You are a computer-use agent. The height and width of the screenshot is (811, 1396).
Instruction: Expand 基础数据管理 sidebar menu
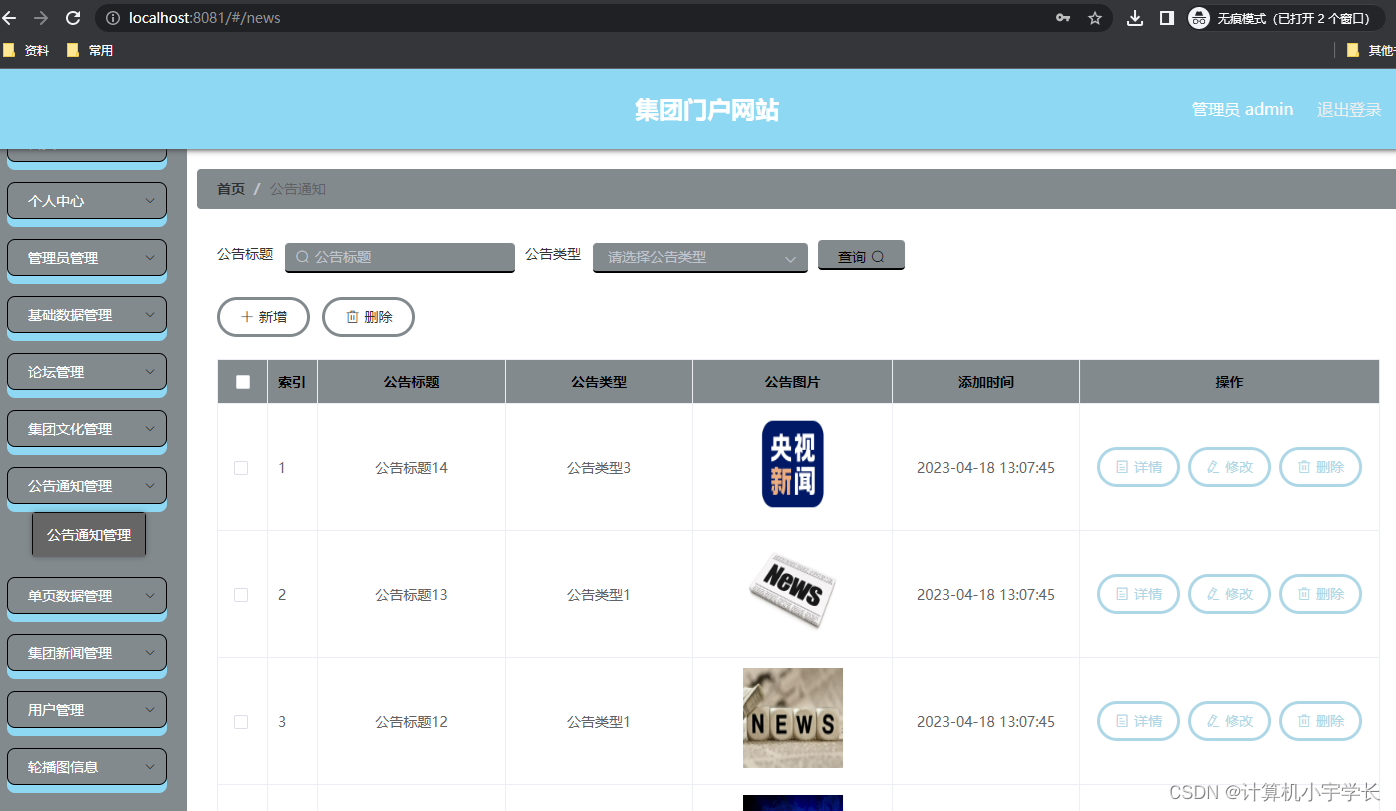pyautogui.click(x=87, y=315)
